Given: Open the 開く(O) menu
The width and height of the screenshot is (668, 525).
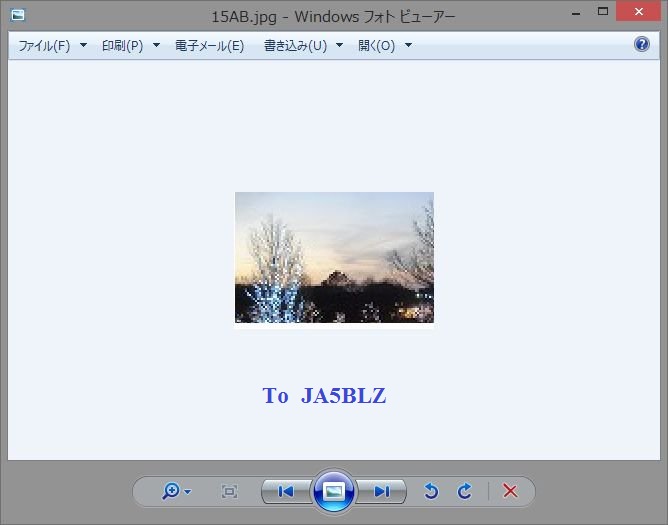Looking at the screenshot, I should pos(377,46).
